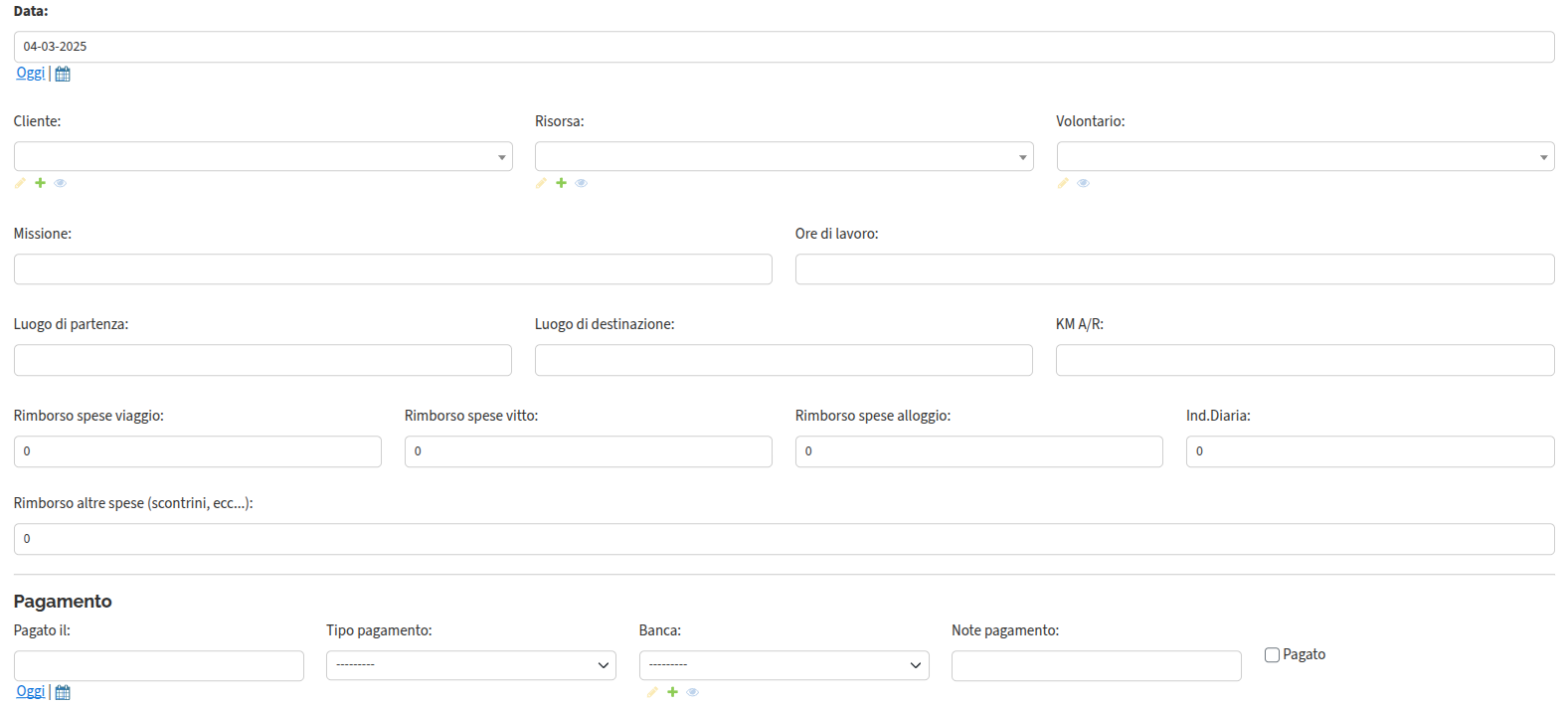Focus the Missione text field

(x=393, y=269)
